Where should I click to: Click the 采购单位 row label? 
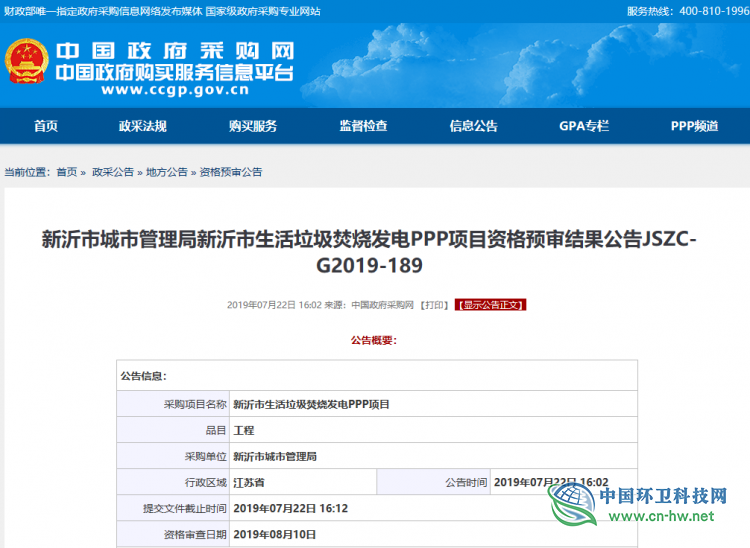[x=206, y=457]
